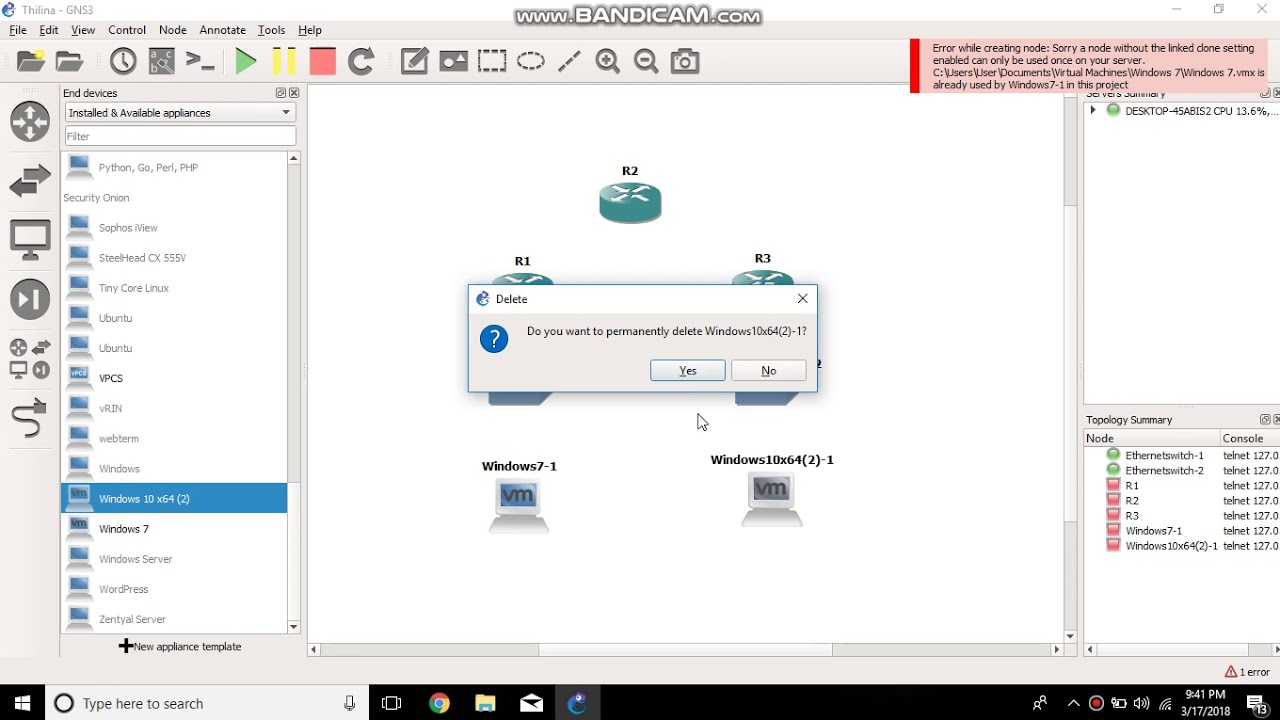
Task: Select the Draw rectangle tool
Action: pyautogui.click(x=492, y=62)
